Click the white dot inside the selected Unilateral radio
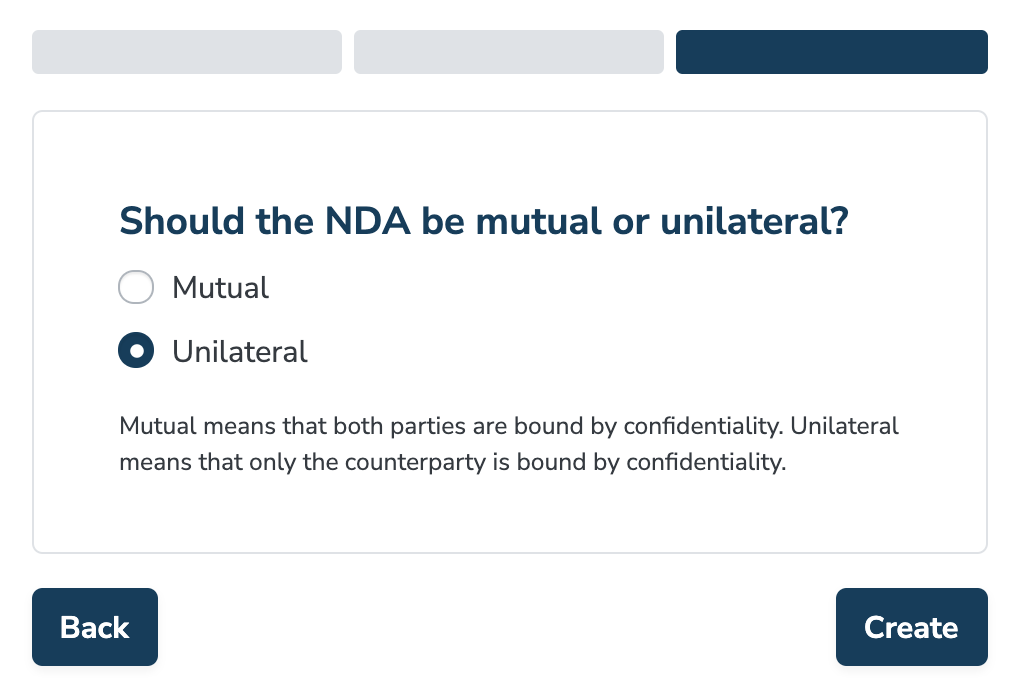This screenshot has width=1020, height=696. coord(136,351)
